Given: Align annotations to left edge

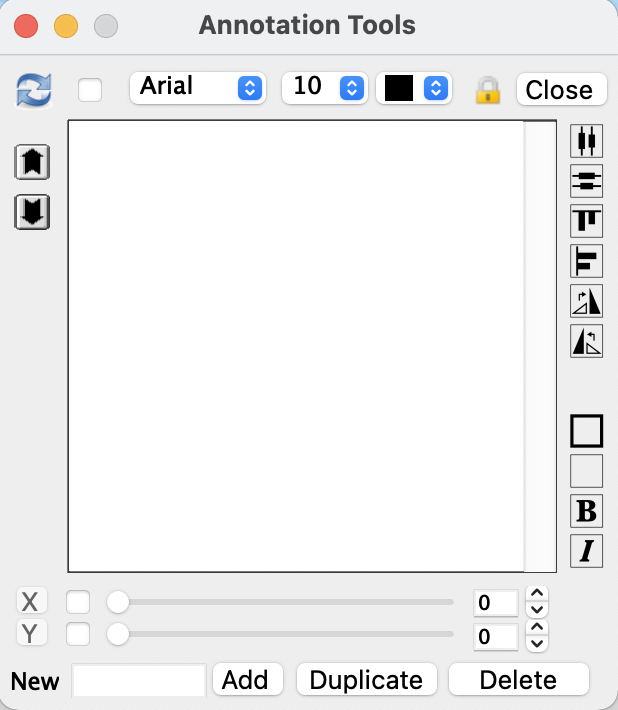Looking at the screenshot, I should [x=586, y=261].
